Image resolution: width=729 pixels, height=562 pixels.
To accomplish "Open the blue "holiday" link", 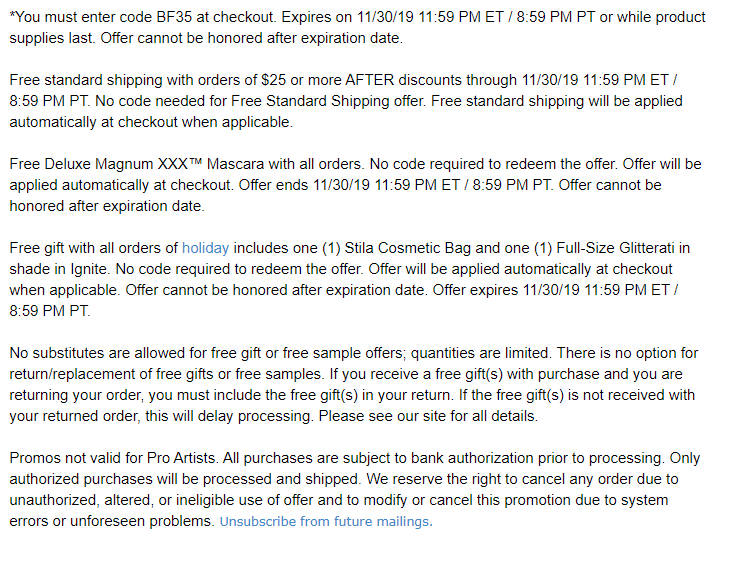I will pos(205,248).
